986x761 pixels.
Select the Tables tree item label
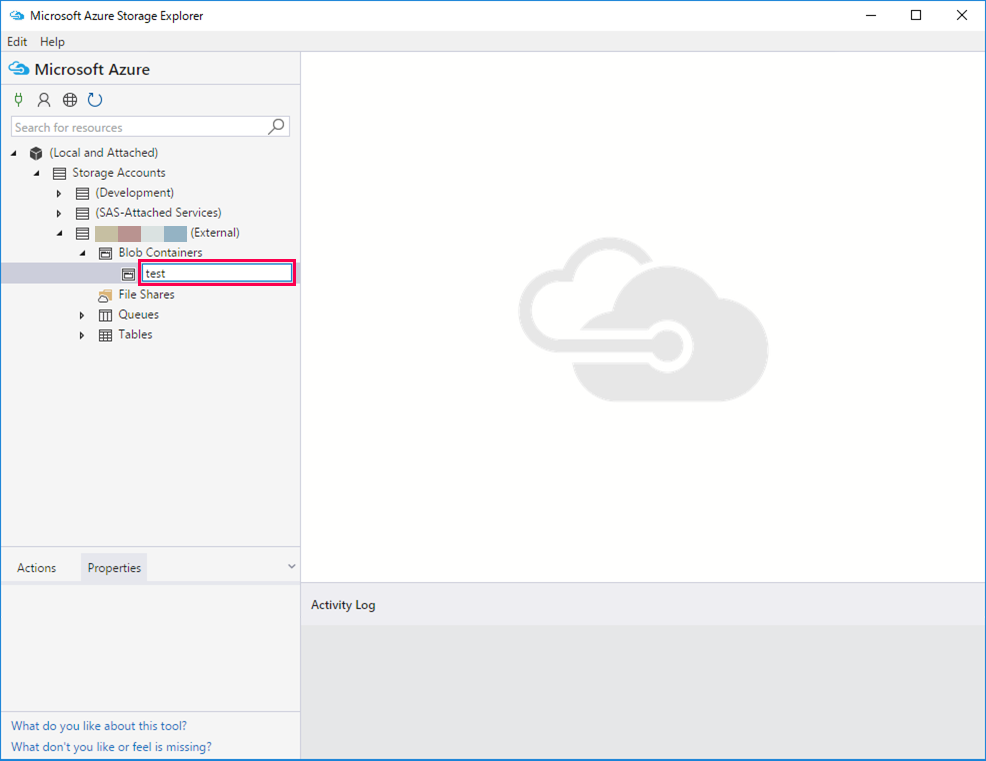[135, 335]
